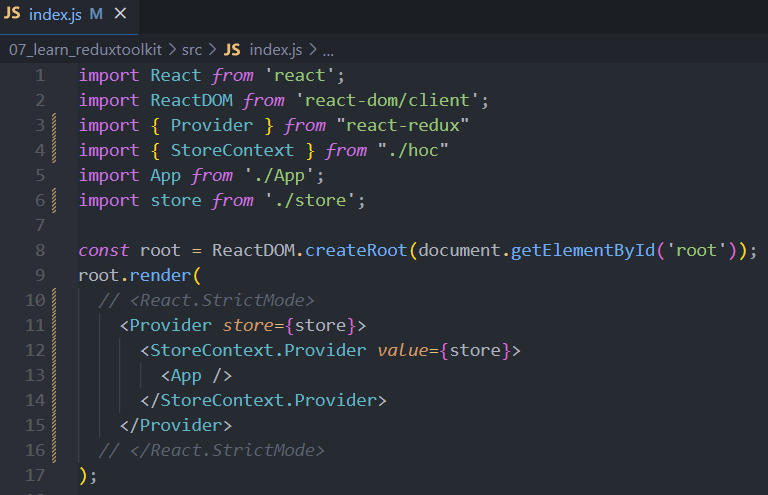Click the 'const' keyword on line 8
The height and width of the screenshot is (495, 768).
coord(104,250)
